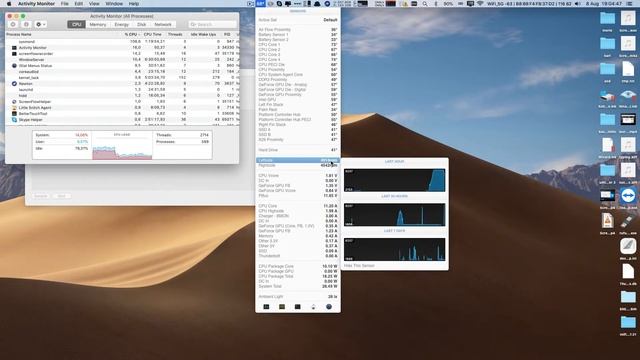Click the iStat Menus Status process icon
The image size is (640, 360).
(14, 66)
